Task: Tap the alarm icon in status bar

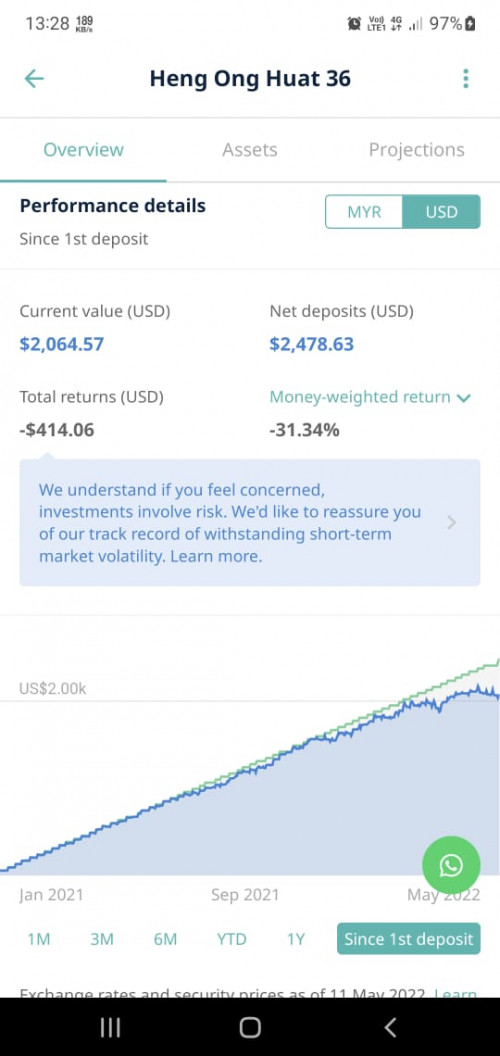Action: 354,24
